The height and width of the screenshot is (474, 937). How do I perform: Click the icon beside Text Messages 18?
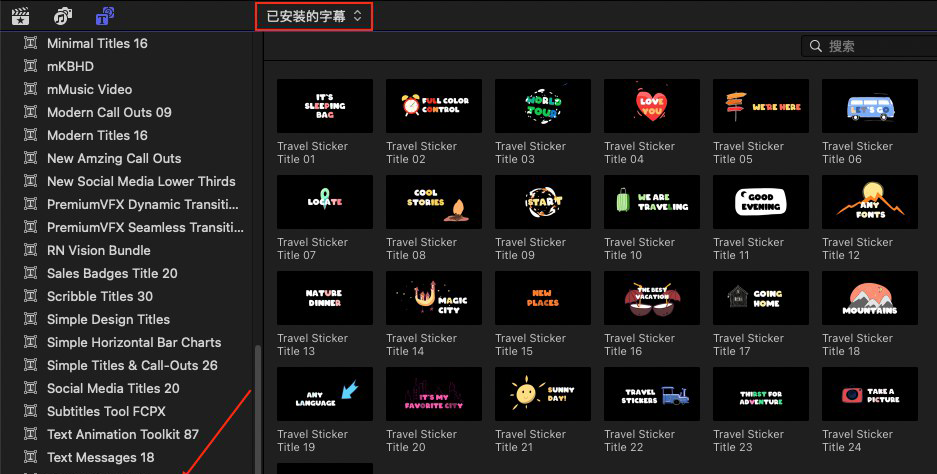(x=30, y=457)
